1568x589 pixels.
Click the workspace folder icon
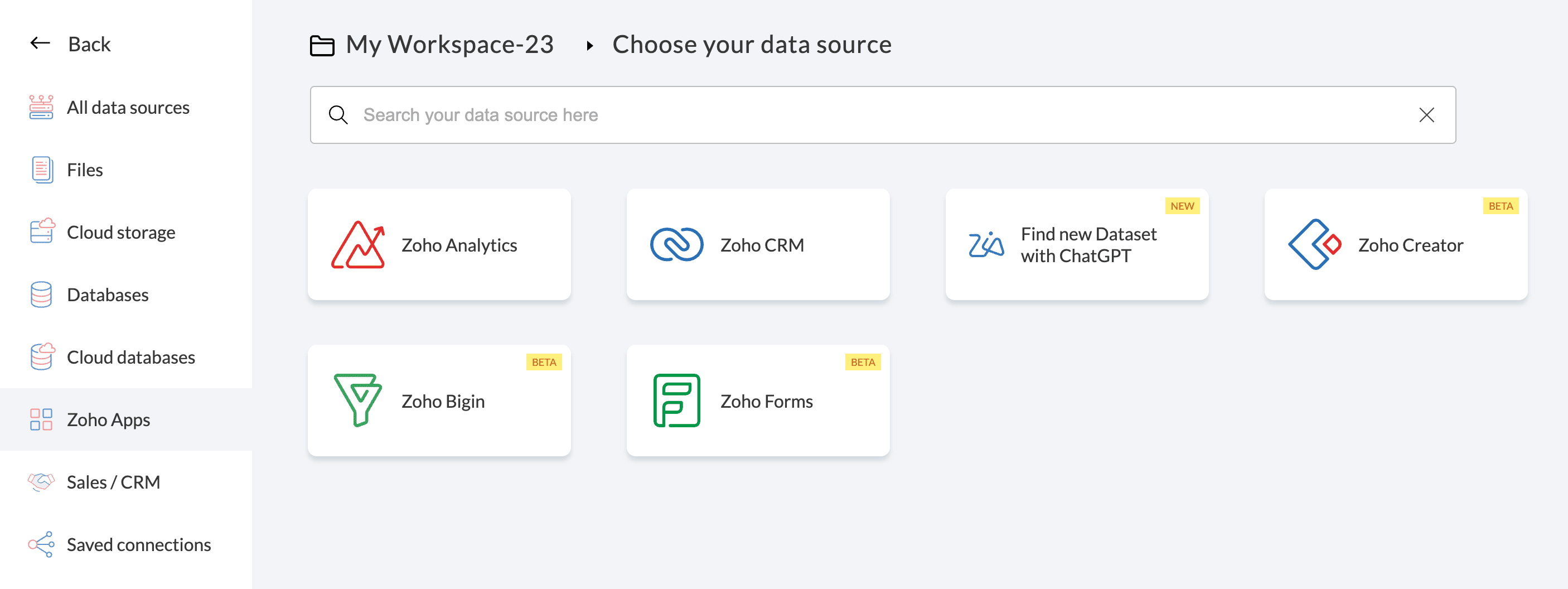pos(322,45)
